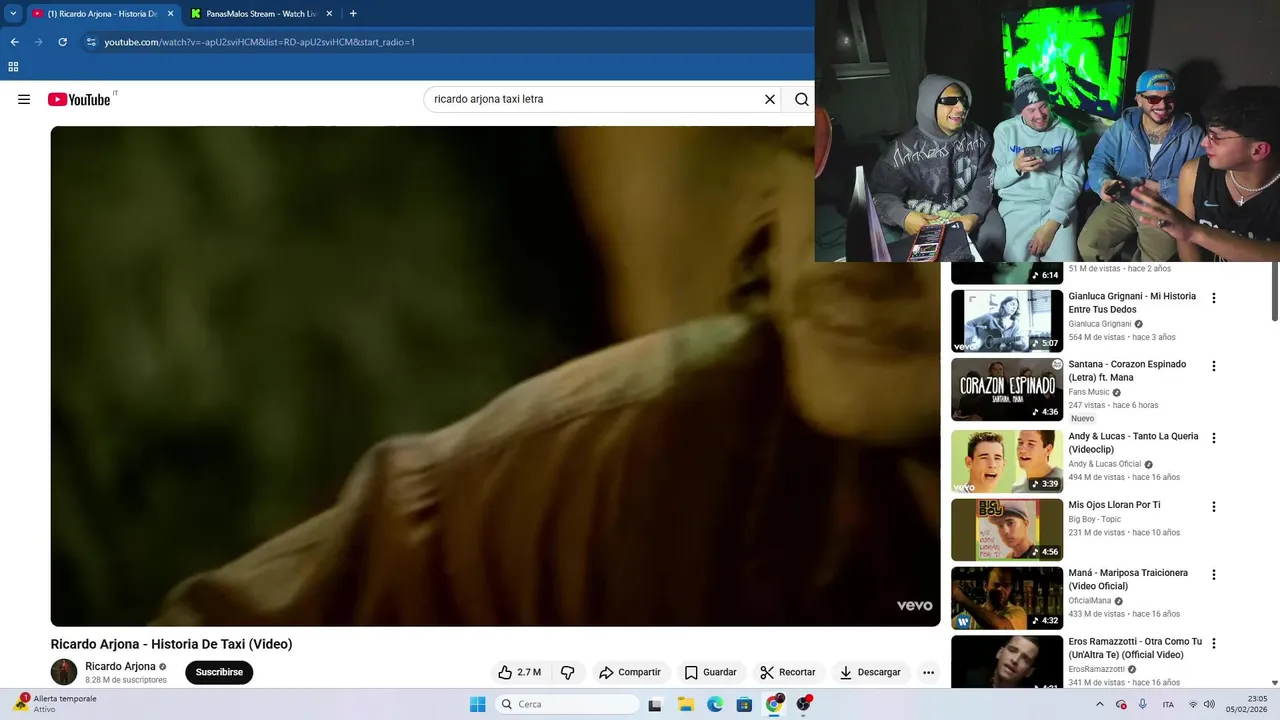Click taskbar Cerca search box
This screenshot has height=720, width=1280.
(x=567, y=704)
